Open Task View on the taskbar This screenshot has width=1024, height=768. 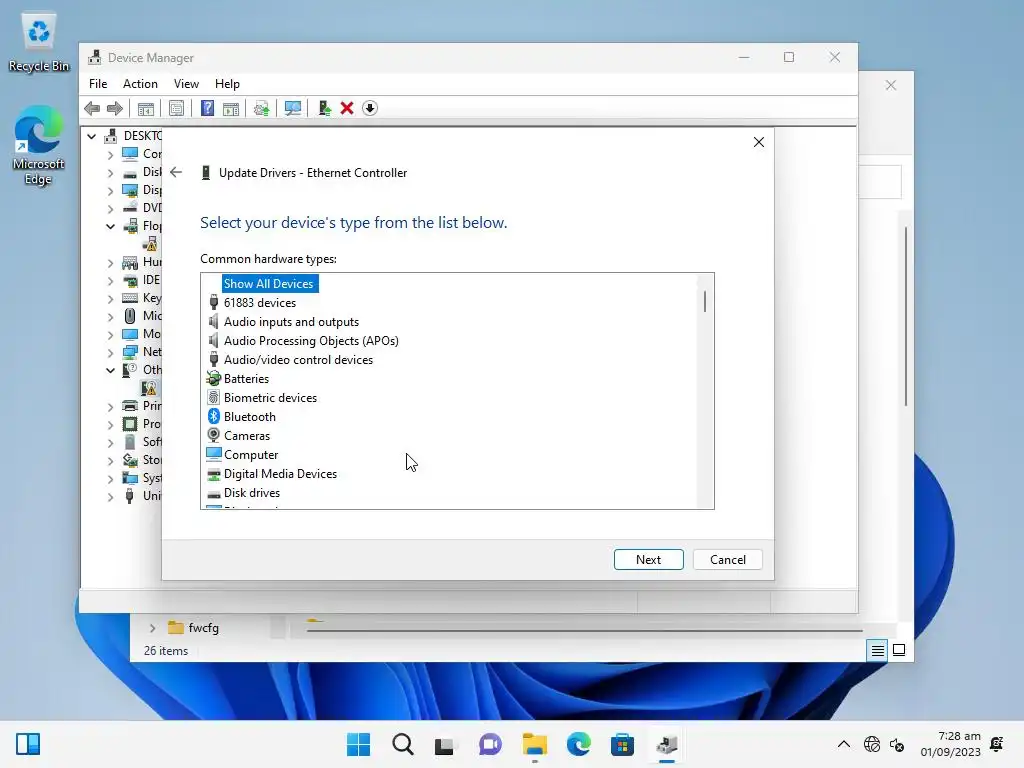pyautogui.click(x=445, y=744)
